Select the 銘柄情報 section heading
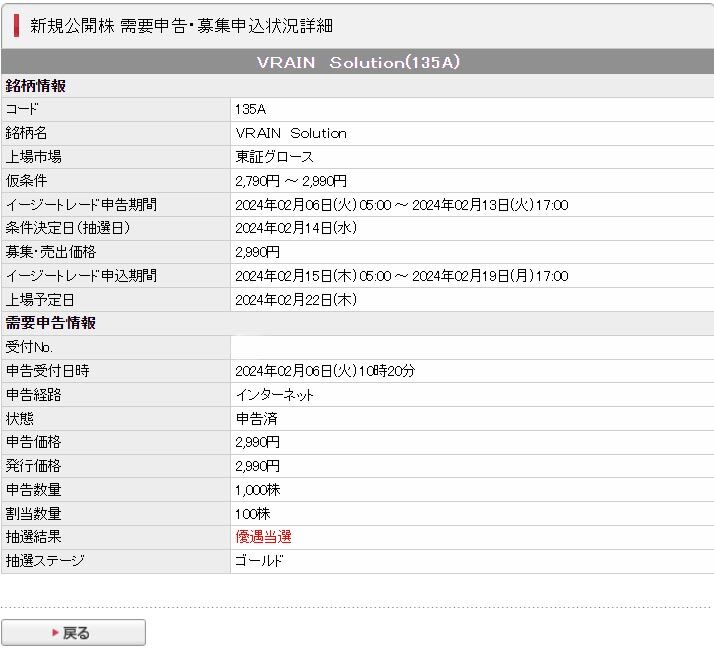Screen dimensions: 714x661 tap(36, 86)
